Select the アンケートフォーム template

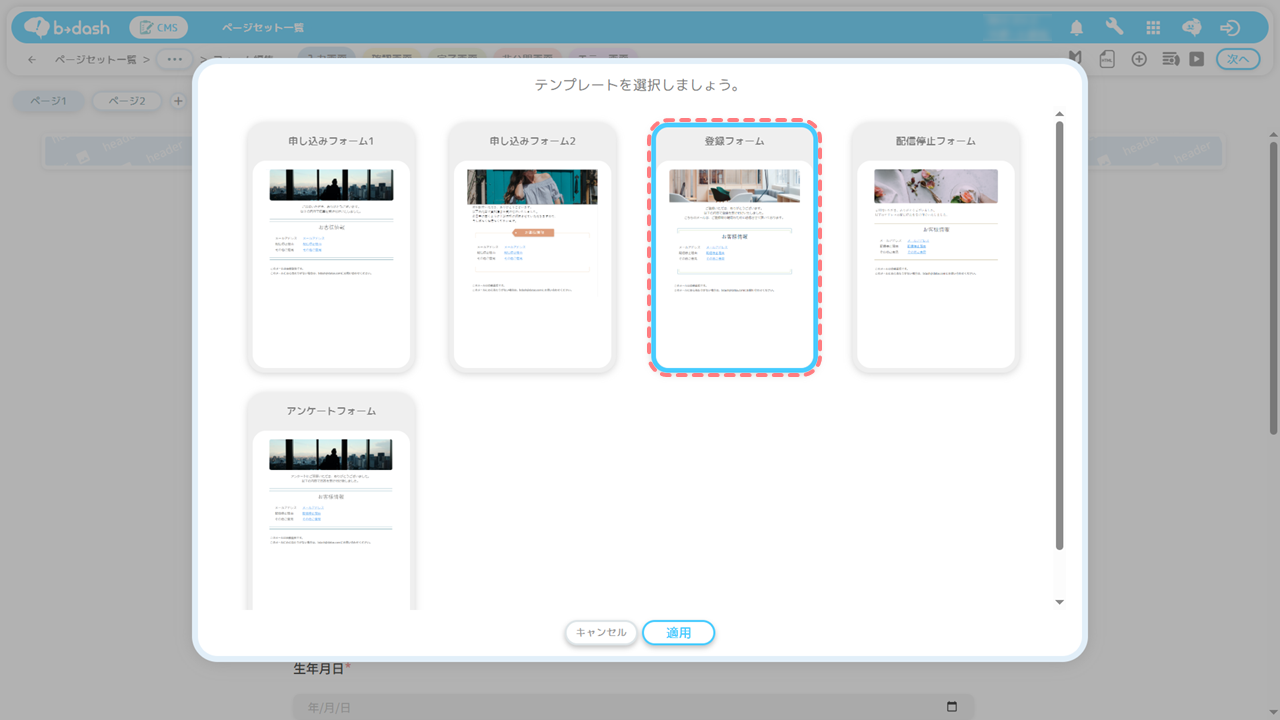[331, 501]
